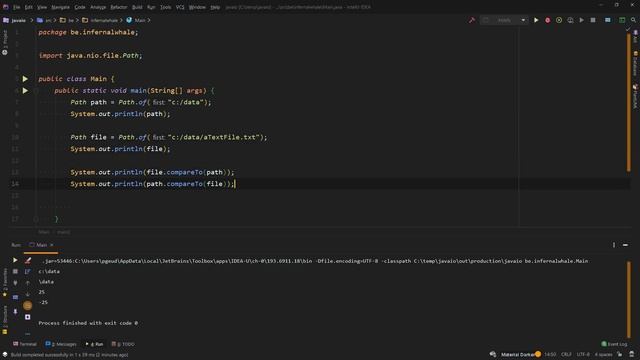Click the javaio project breadcrumb
The width and height of the screenshot is (640, 360).
[x=15, y=20]
